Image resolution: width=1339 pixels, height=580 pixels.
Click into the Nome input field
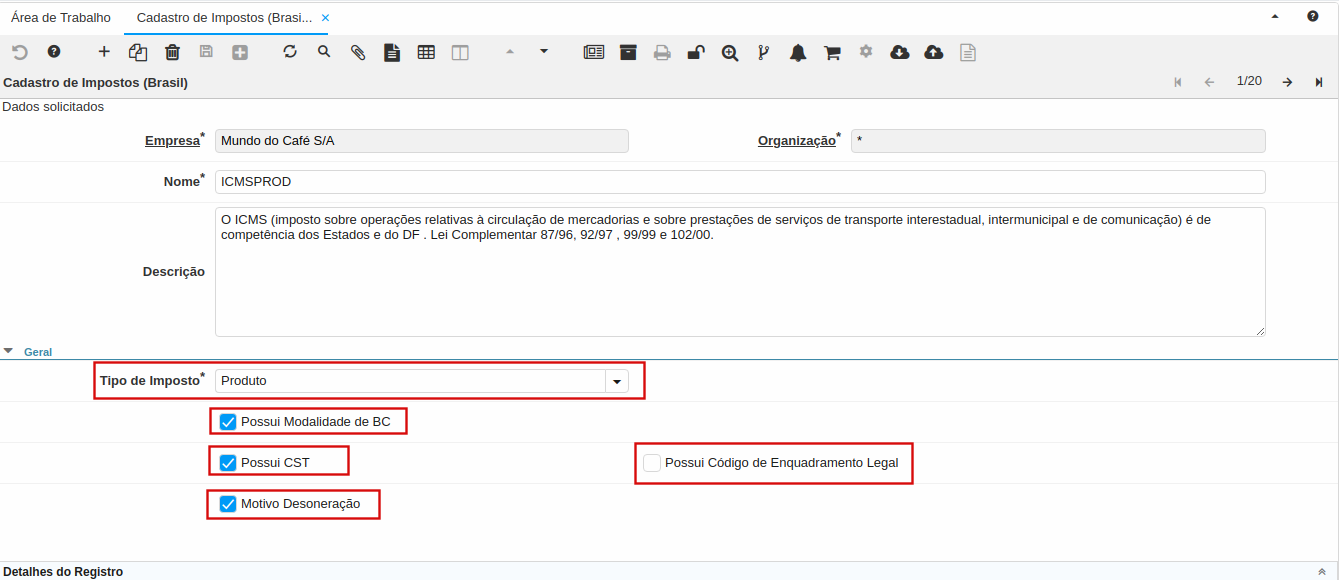740,182
